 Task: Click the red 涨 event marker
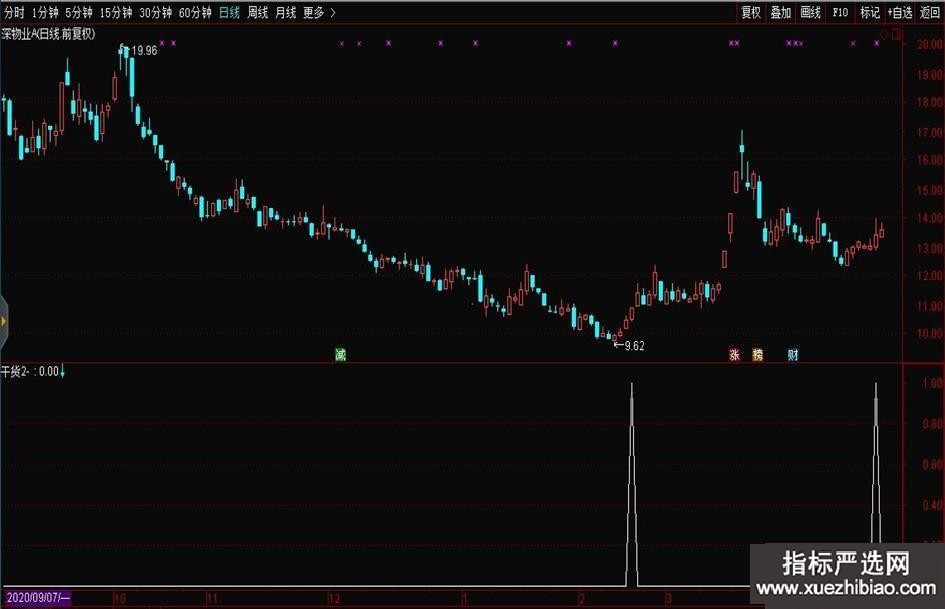coord(734,355)
